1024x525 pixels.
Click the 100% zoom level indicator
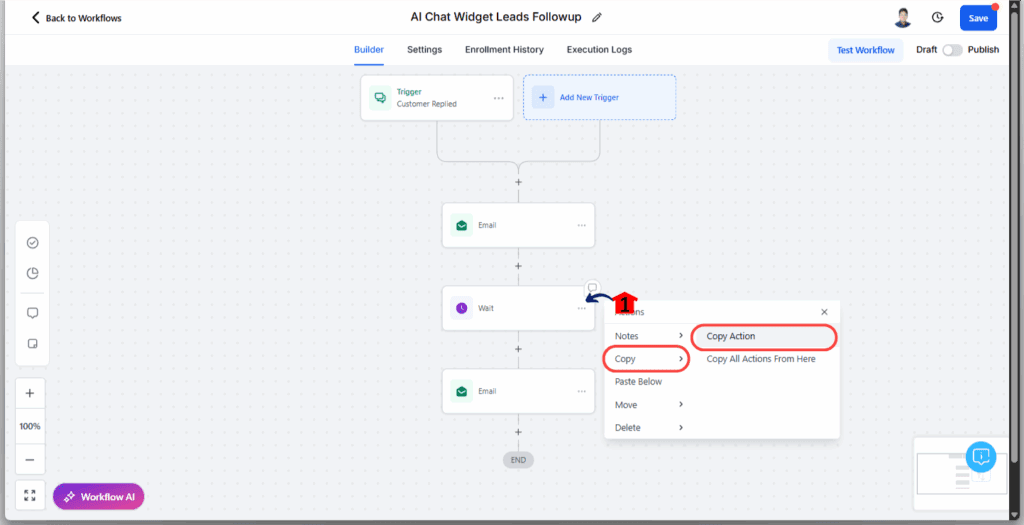(30, 426)
